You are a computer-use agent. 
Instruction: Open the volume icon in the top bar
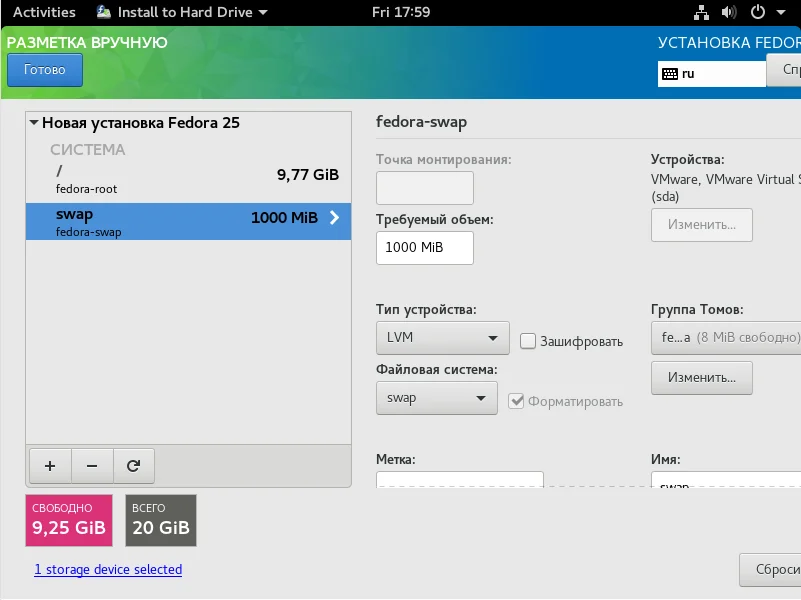(729, 12)
